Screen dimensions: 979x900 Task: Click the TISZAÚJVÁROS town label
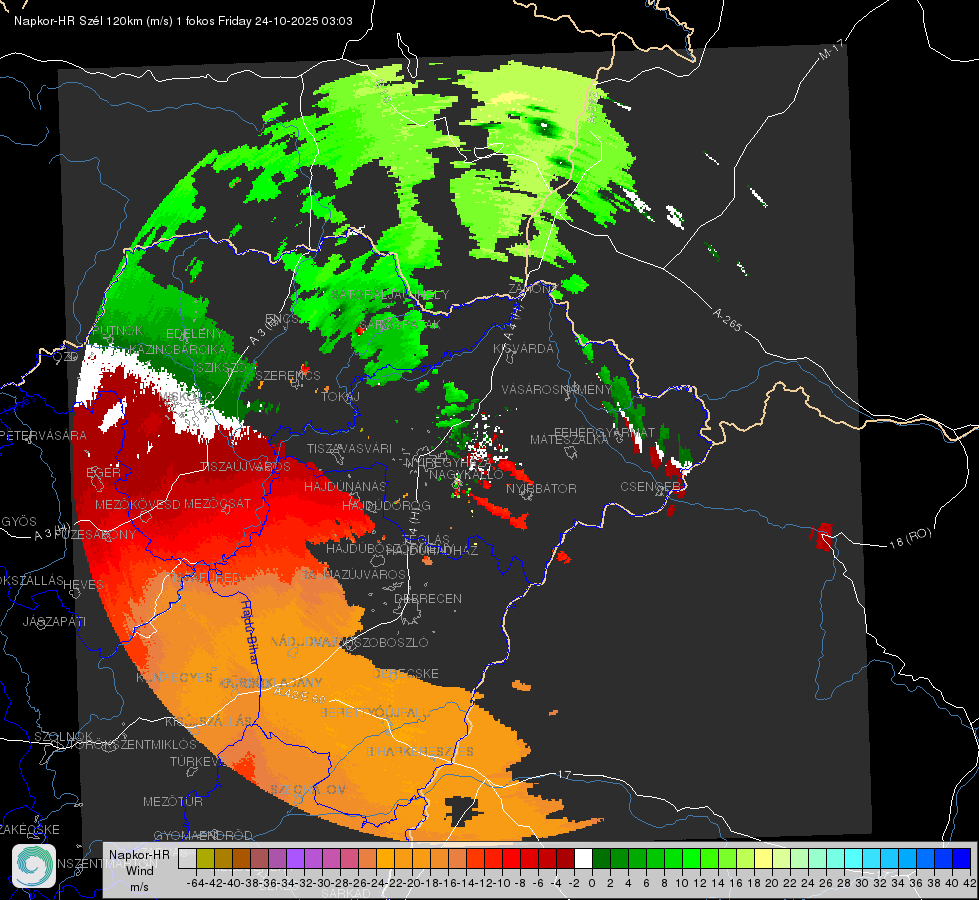[245, 466]
